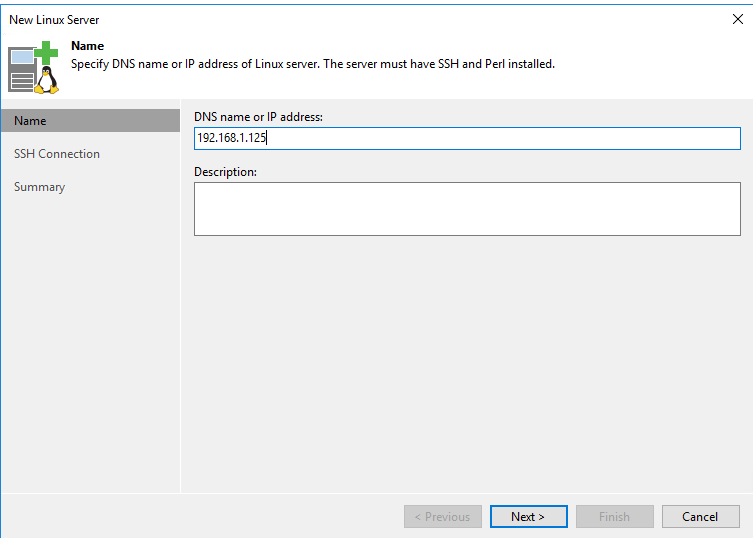Click the gray server tower graphic
The image size is (753, 538).
coord(22,70)
